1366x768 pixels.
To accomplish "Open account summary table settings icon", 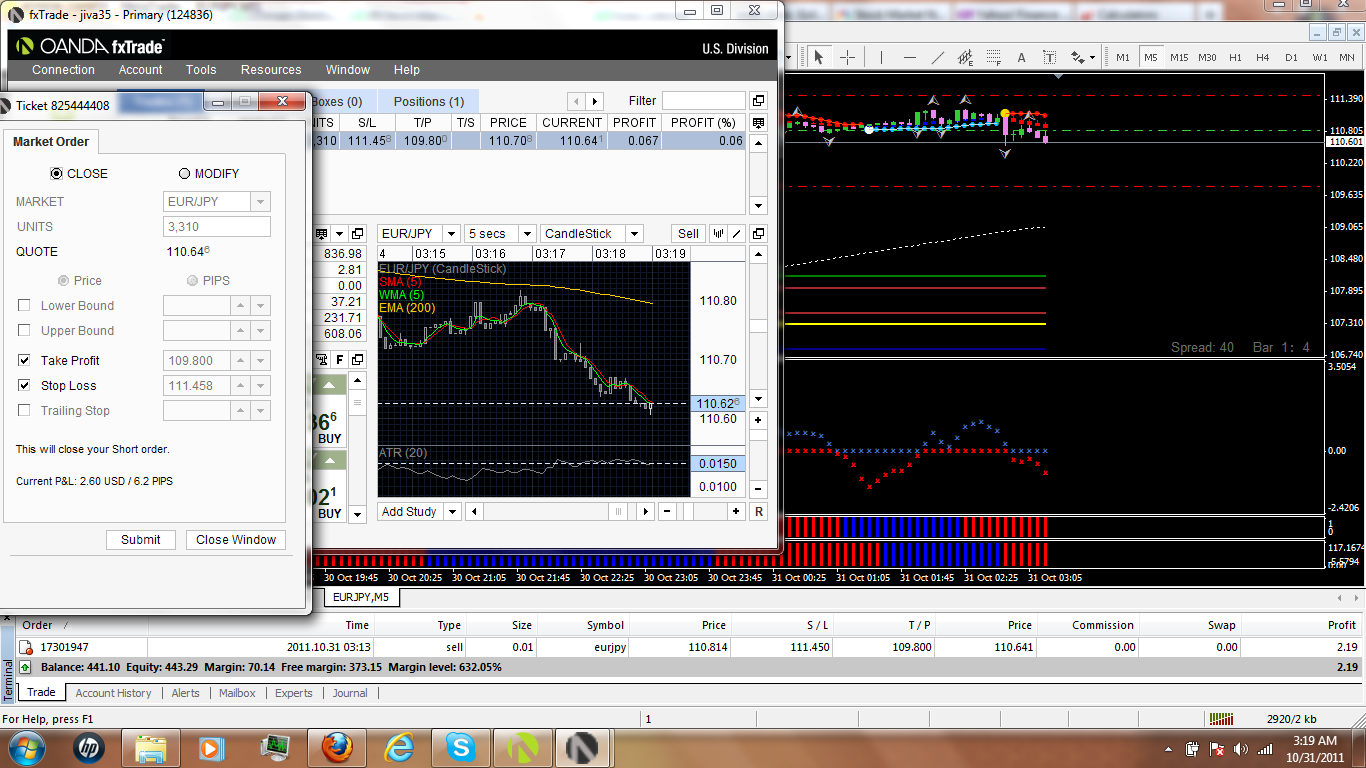I will 322,233.
